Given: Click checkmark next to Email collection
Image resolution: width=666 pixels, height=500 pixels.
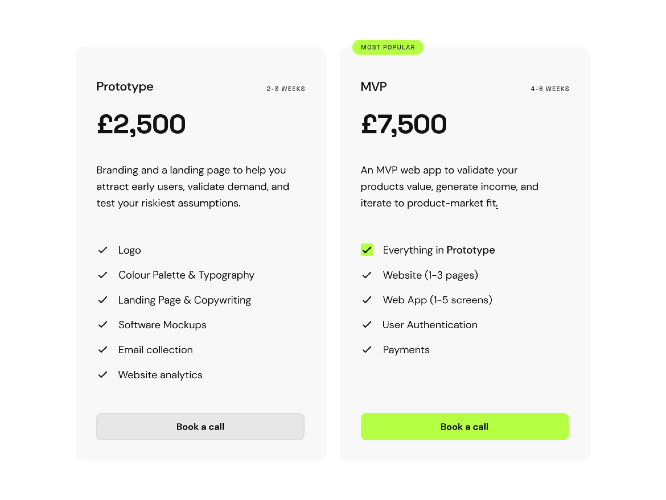Looking at the screenshot, I should (x=102, y=350).
